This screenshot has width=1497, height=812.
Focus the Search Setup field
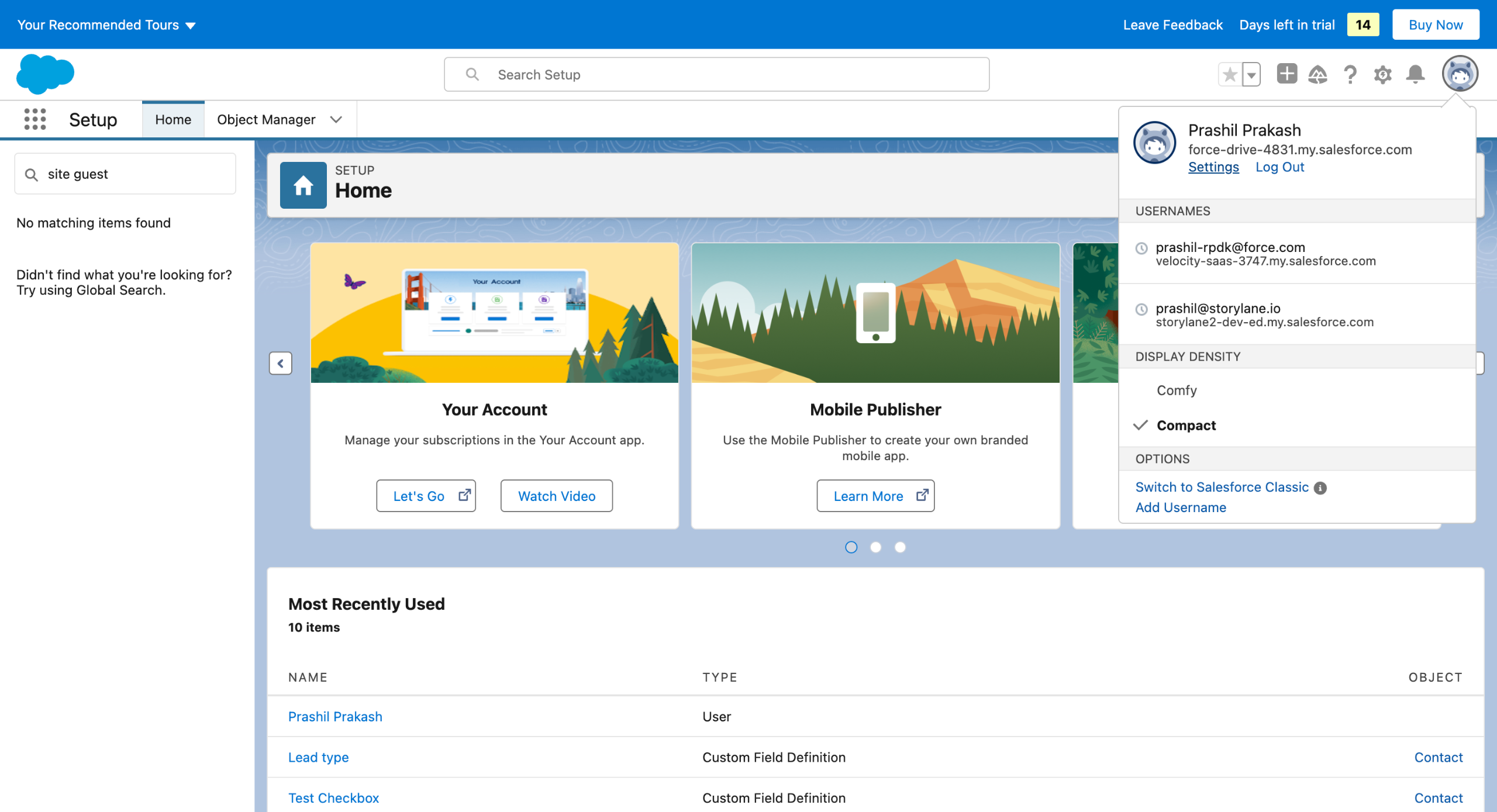(717, 74)
